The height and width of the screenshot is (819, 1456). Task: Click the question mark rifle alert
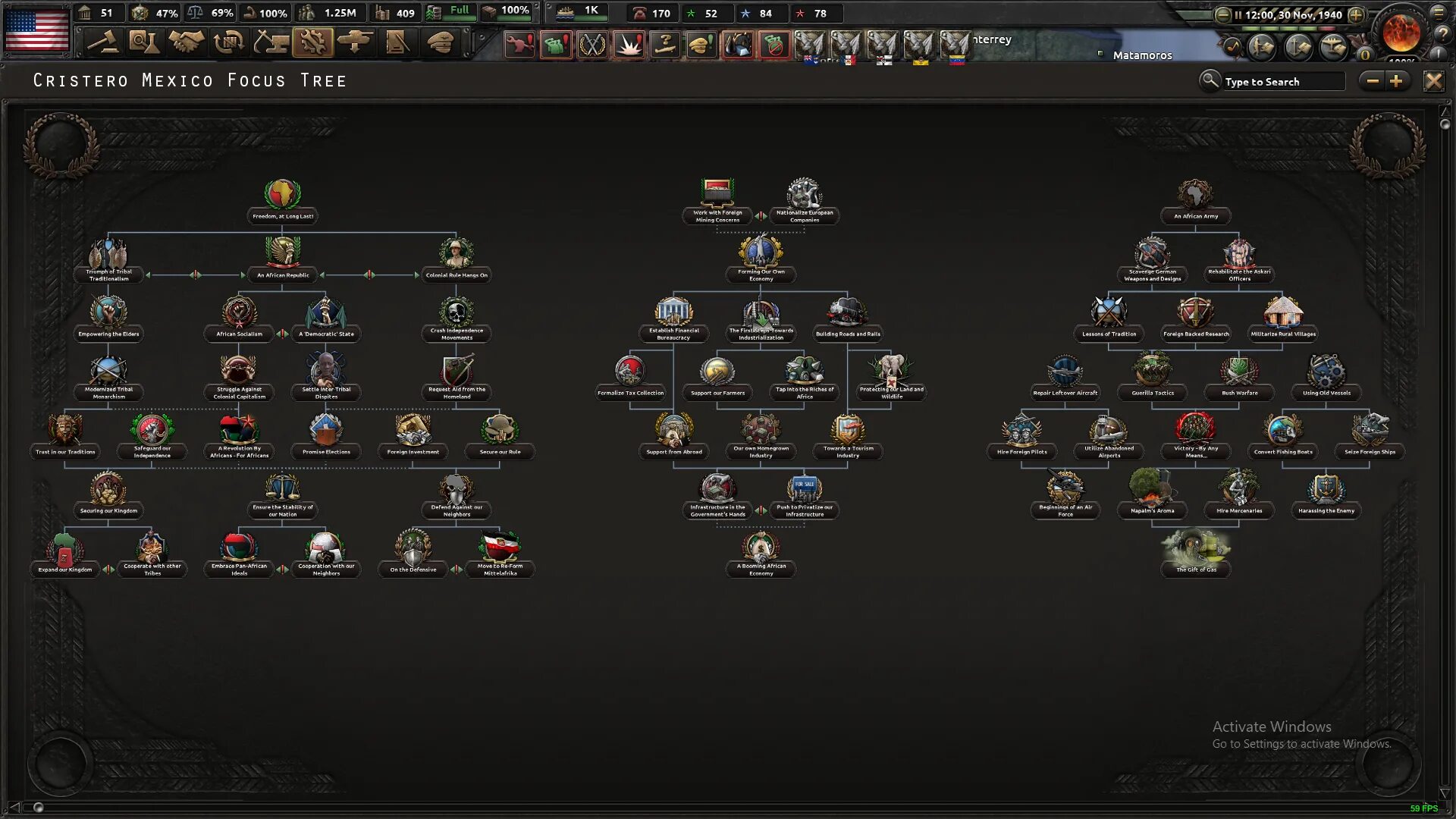coord(665,45)
